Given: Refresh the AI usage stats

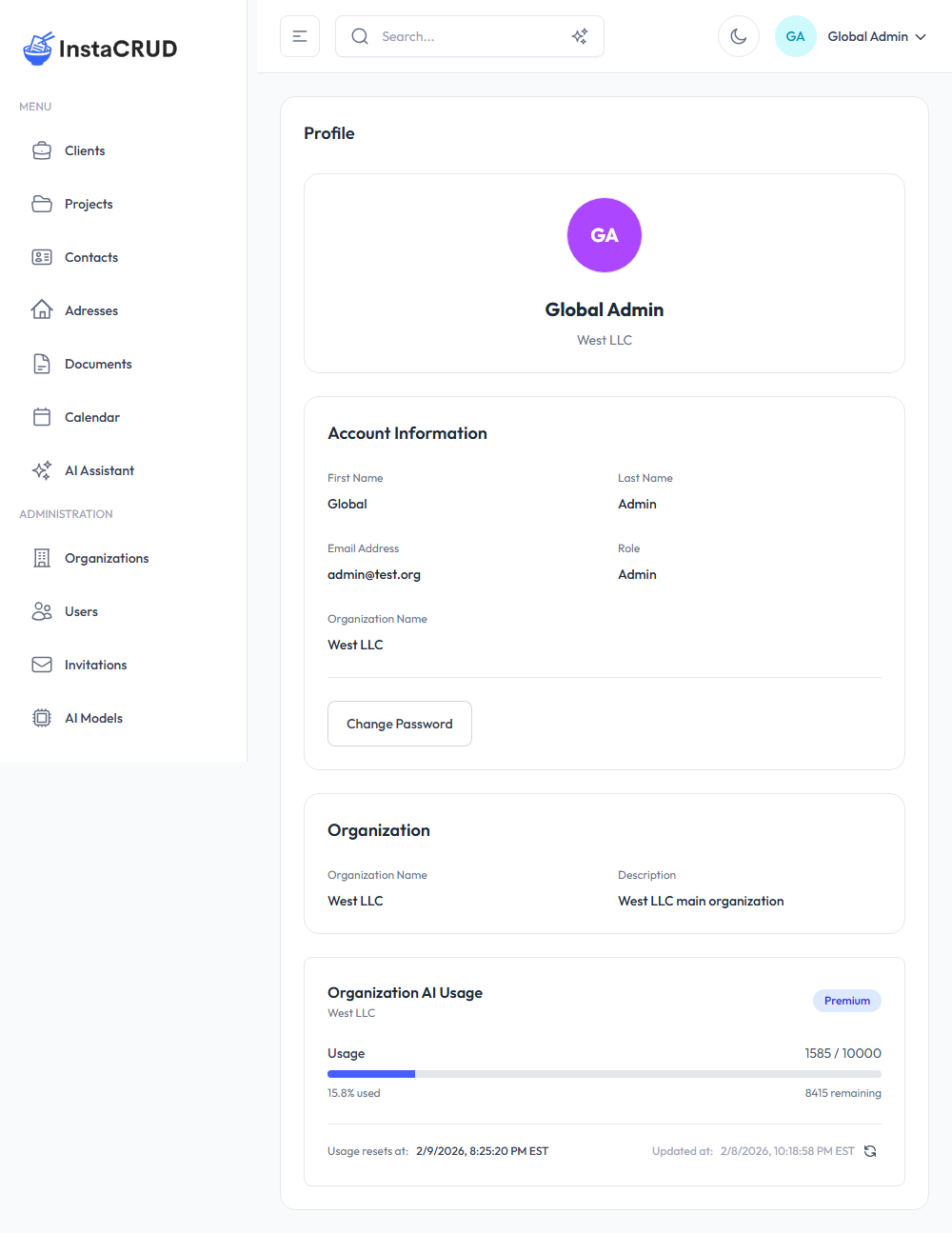Looking at the screenshot, I should 870,1150.
